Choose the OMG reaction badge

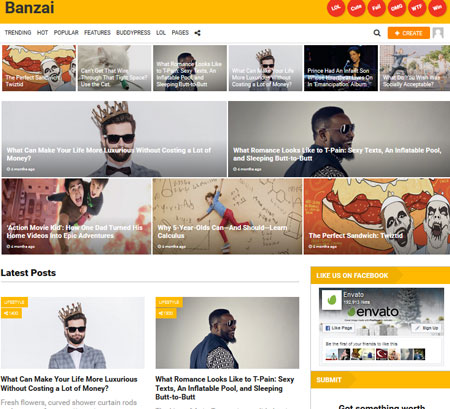click(397, 7)
